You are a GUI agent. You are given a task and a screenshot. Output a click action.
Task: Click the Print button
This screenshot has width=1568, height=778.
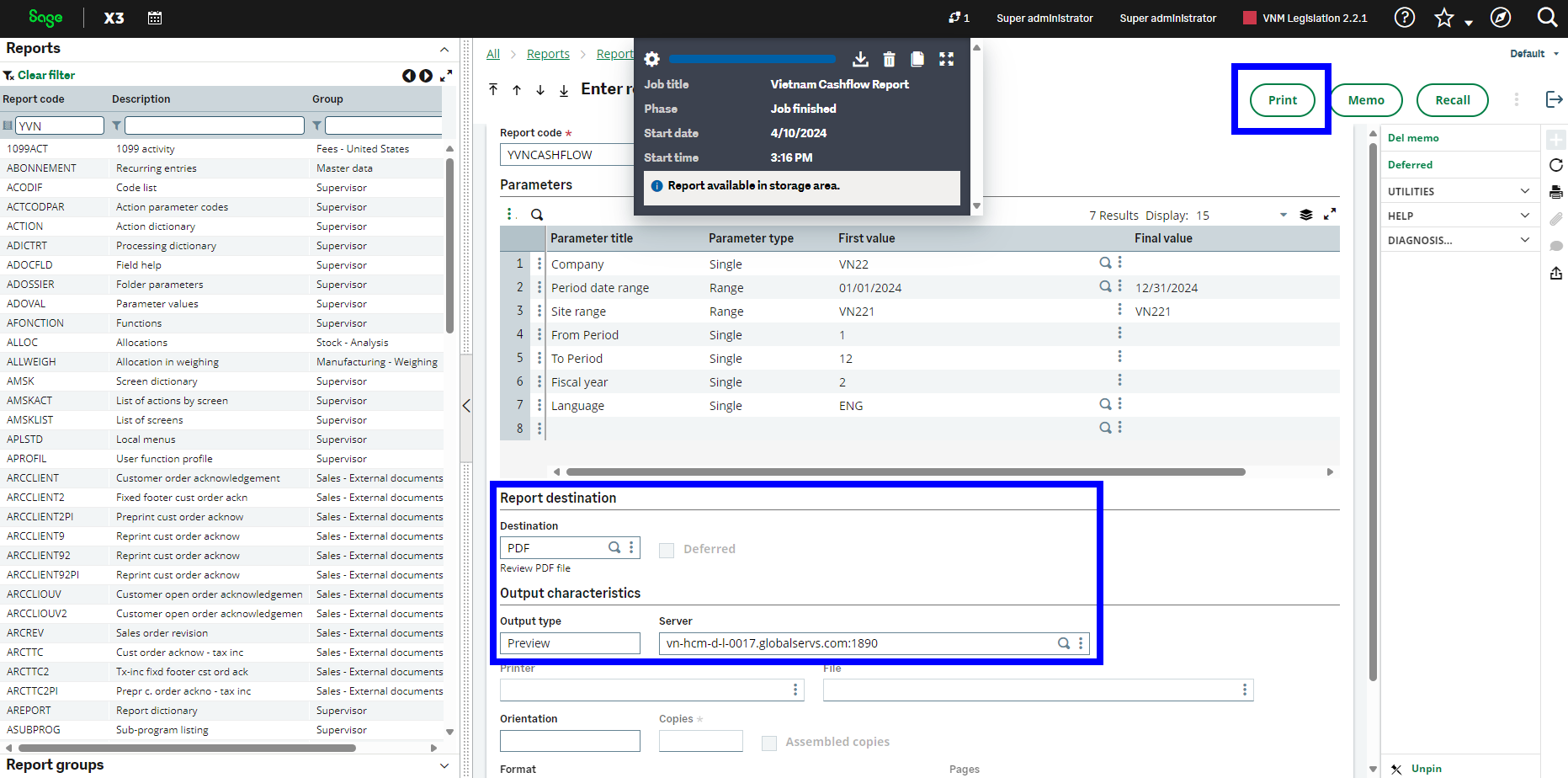[1282, 100]
